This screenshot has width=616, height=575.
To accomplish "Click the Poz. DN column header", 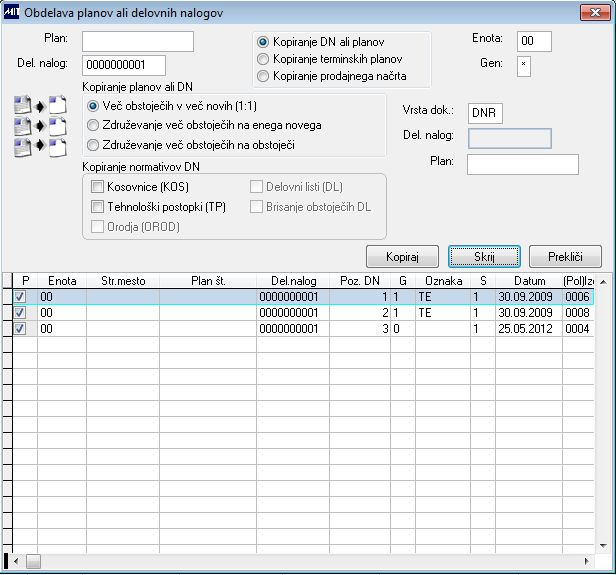I will coord(360,281).
